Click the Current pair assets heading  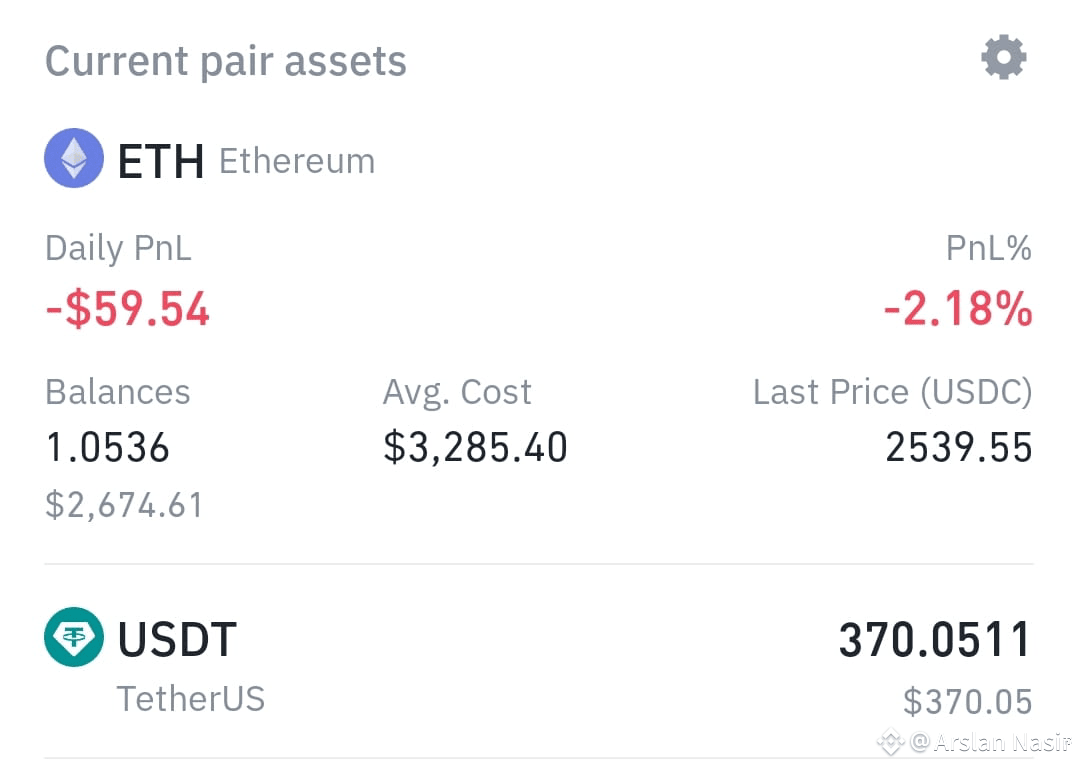click(226, 61)
